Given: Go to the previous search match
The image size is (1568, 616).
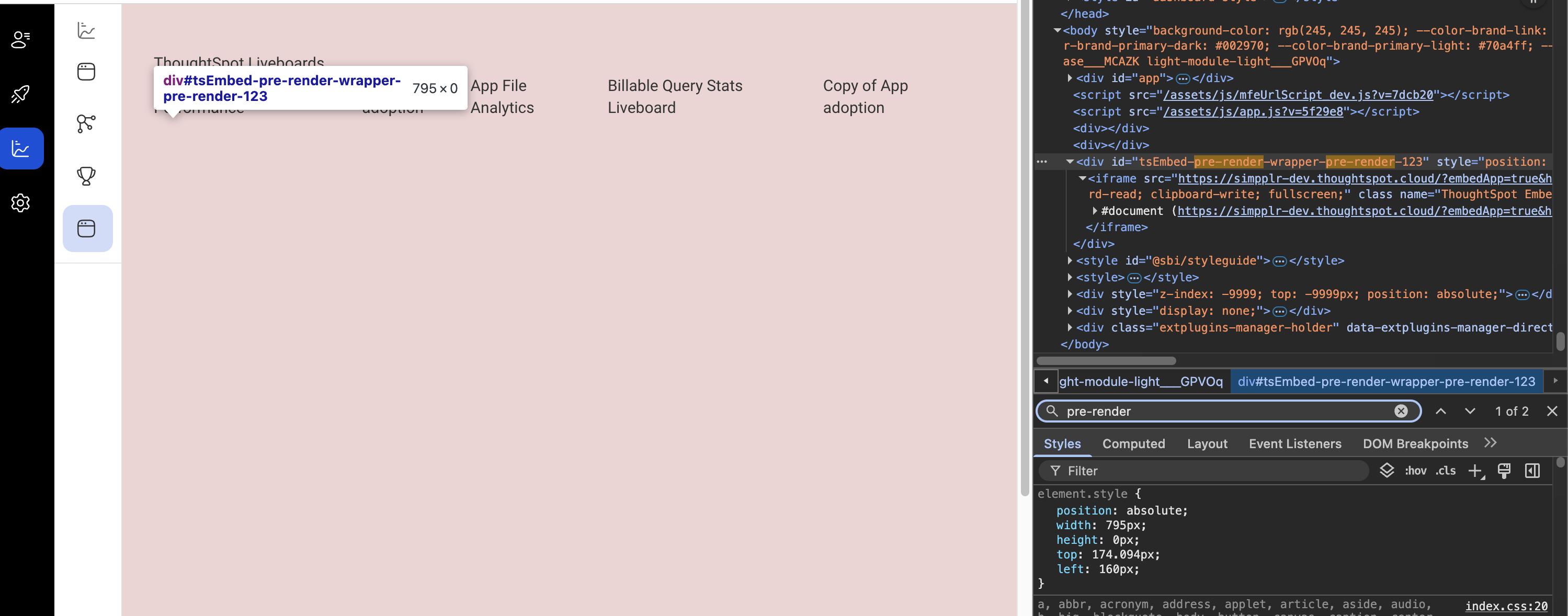Looking at the screenshot, I should pos(1441,411).
